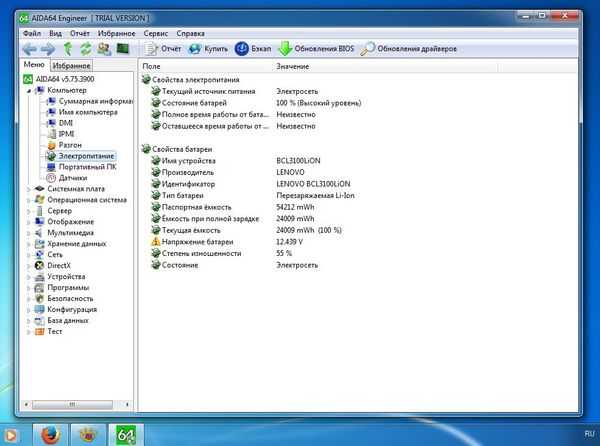Open the Справка menu
The width and height of the screenshot is (600, 446).
pyautogui.click(x=190, y=33)
